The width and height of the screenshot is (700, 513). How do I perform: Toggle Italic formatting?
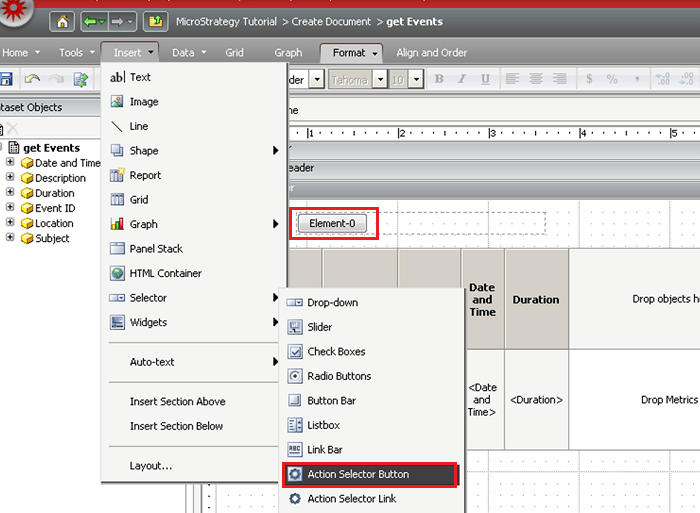[462, 79]
